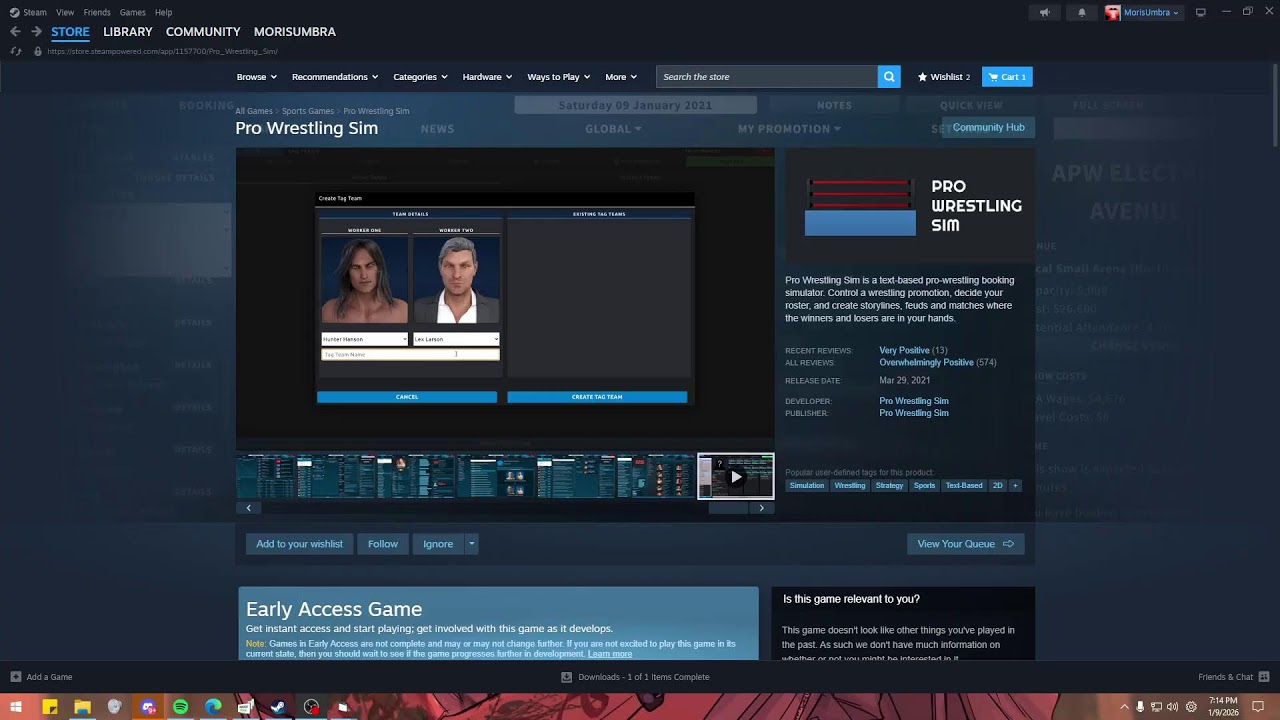1280x720 pixels.
Task: Click View Your Queue button
Action: [x=965, y=544]
